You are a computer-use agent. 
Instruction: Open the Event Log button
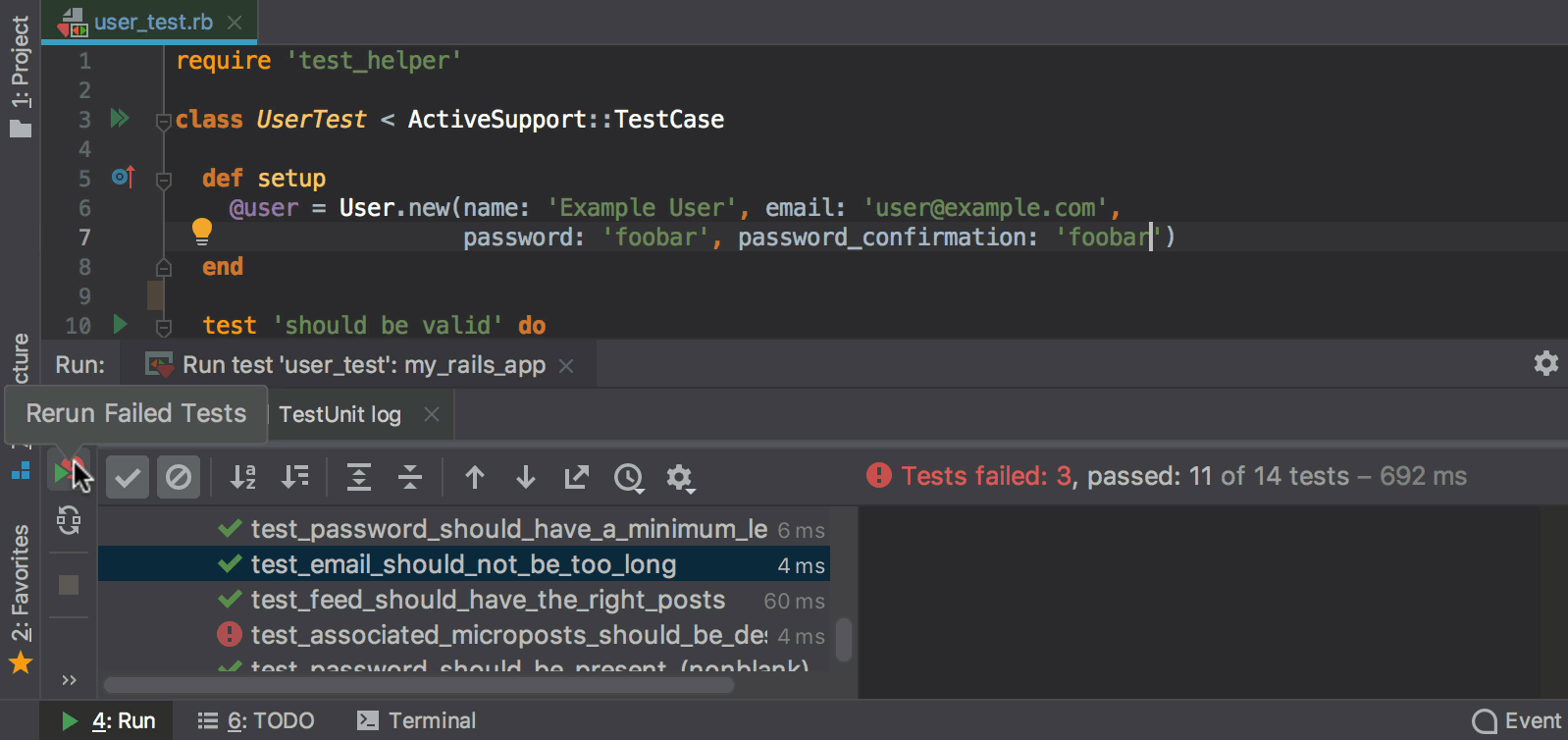[1517, 721]
